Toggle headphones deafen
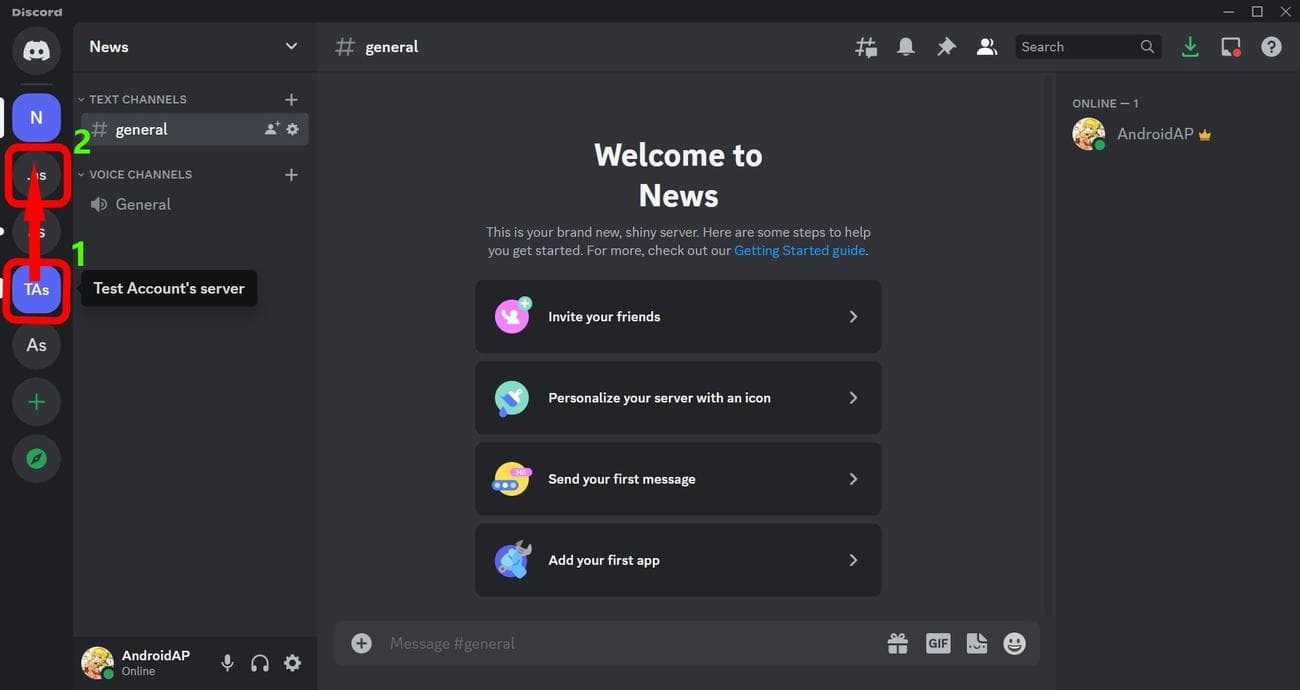 260,663
